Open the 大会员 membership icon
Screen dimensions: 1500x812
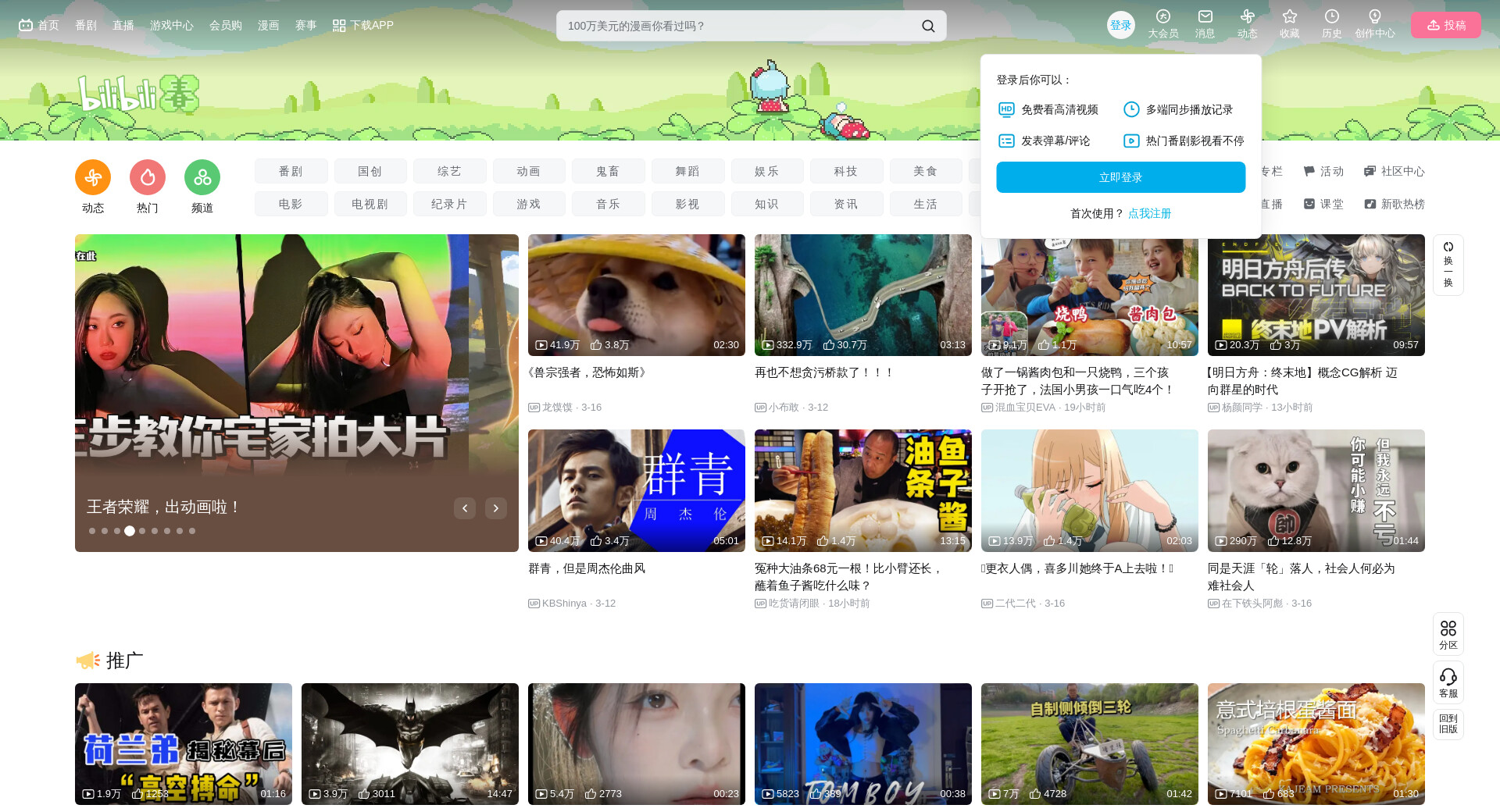click(1162, 18)
